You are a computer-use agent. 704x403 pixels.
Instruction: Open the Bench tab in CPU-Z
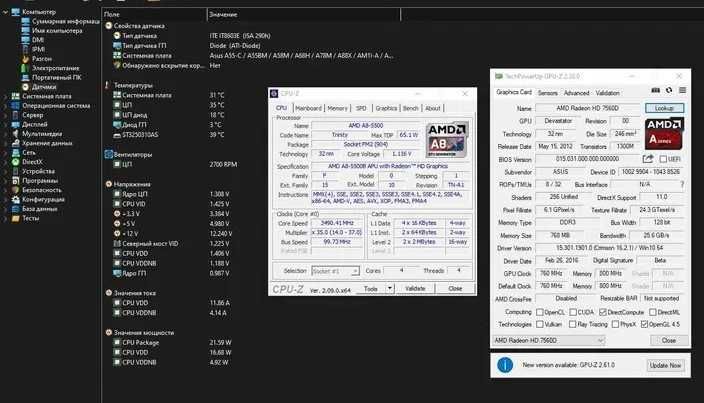pos(410,108)
